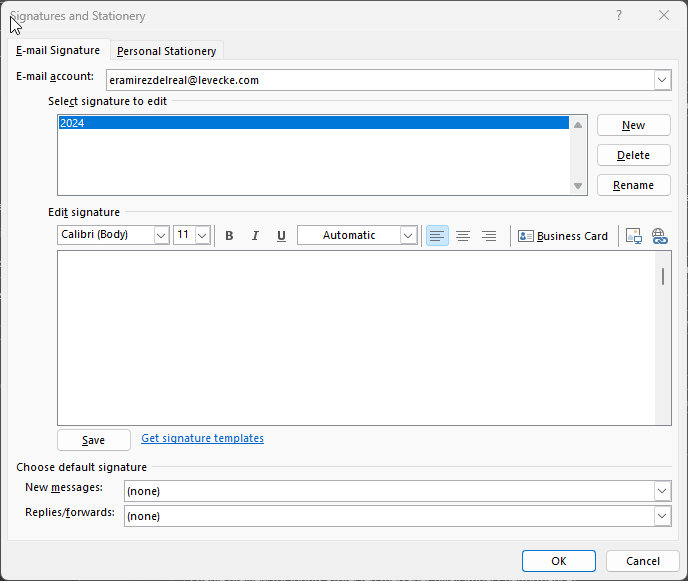The height and width of the screenshot is (581, 688).
Task: Open the Automatic font color dropdown
Action: (408, 235)
